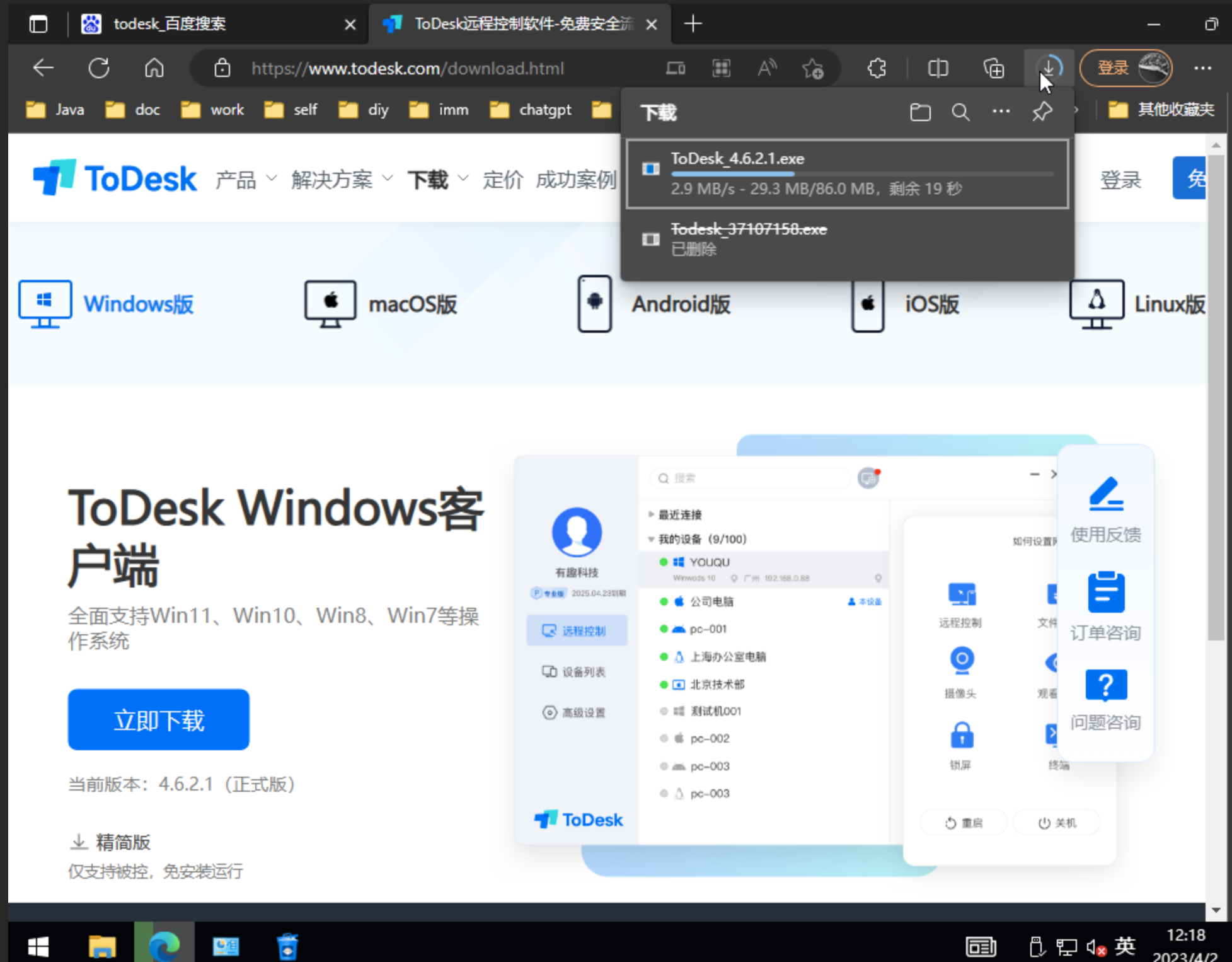Viewport: 1232px width, 962px height.
Task: Open the tab actions menu
Action: click(38, 24)
